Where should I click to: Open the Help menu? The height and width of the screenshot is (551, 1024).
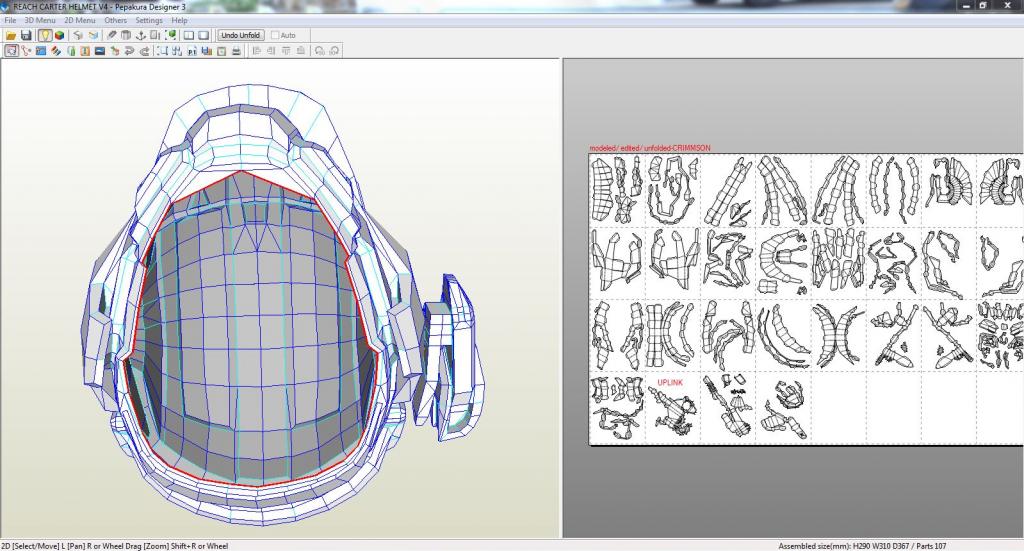point(180,20)
